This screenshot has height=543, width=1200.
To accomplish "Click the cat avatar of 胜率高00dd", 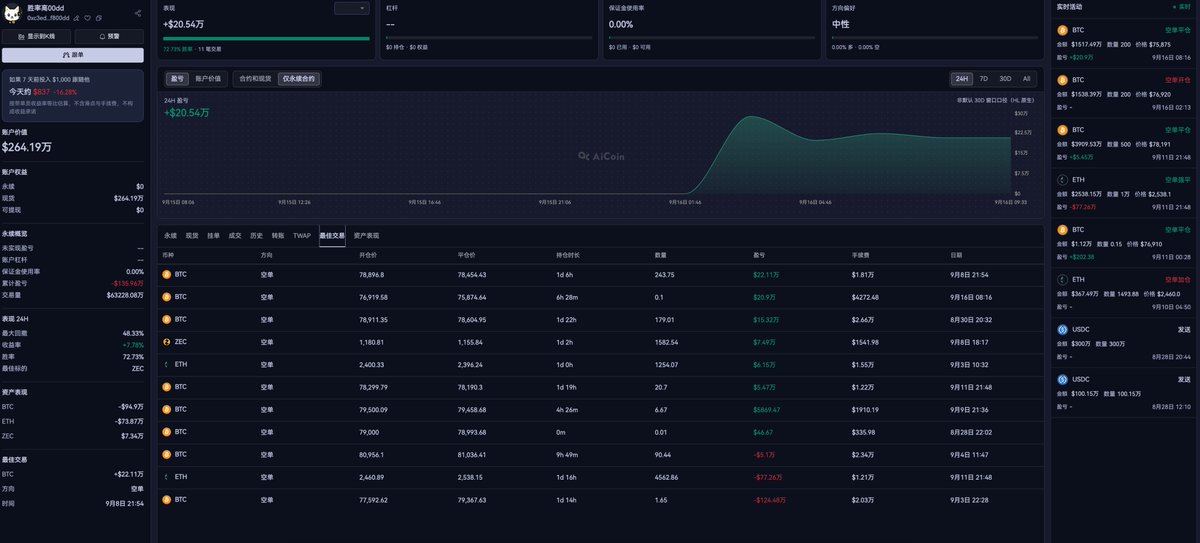I will coord(13,12).
